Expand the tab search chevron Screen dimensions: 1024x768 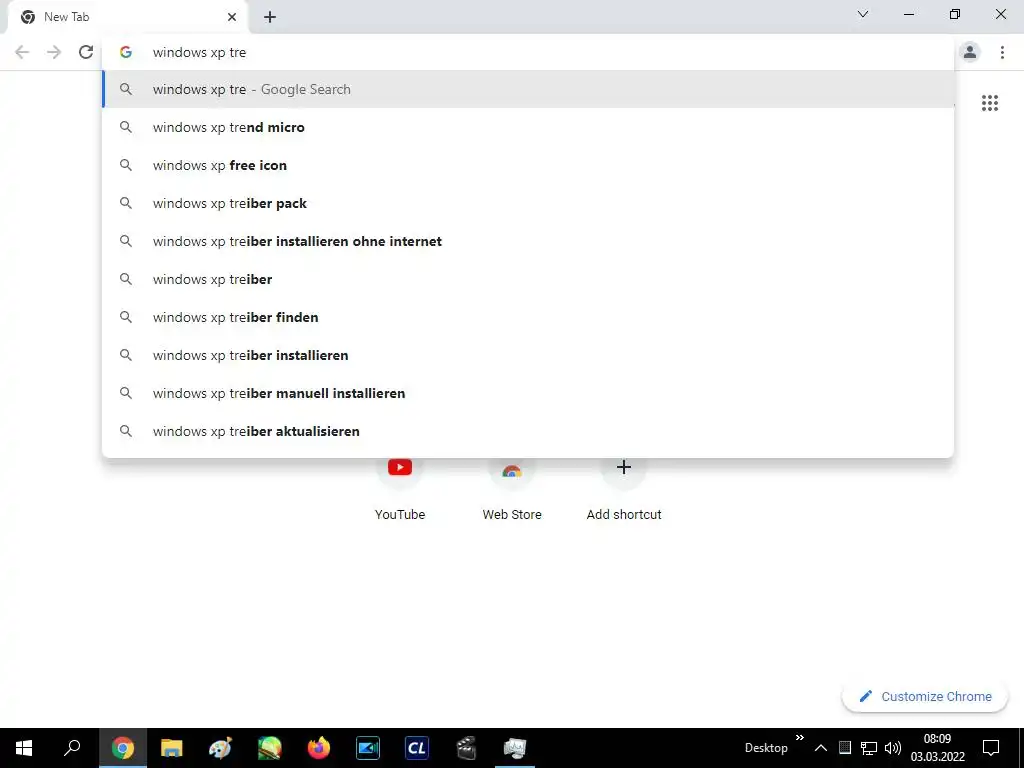pyautogui.click(x=863, y=14)
